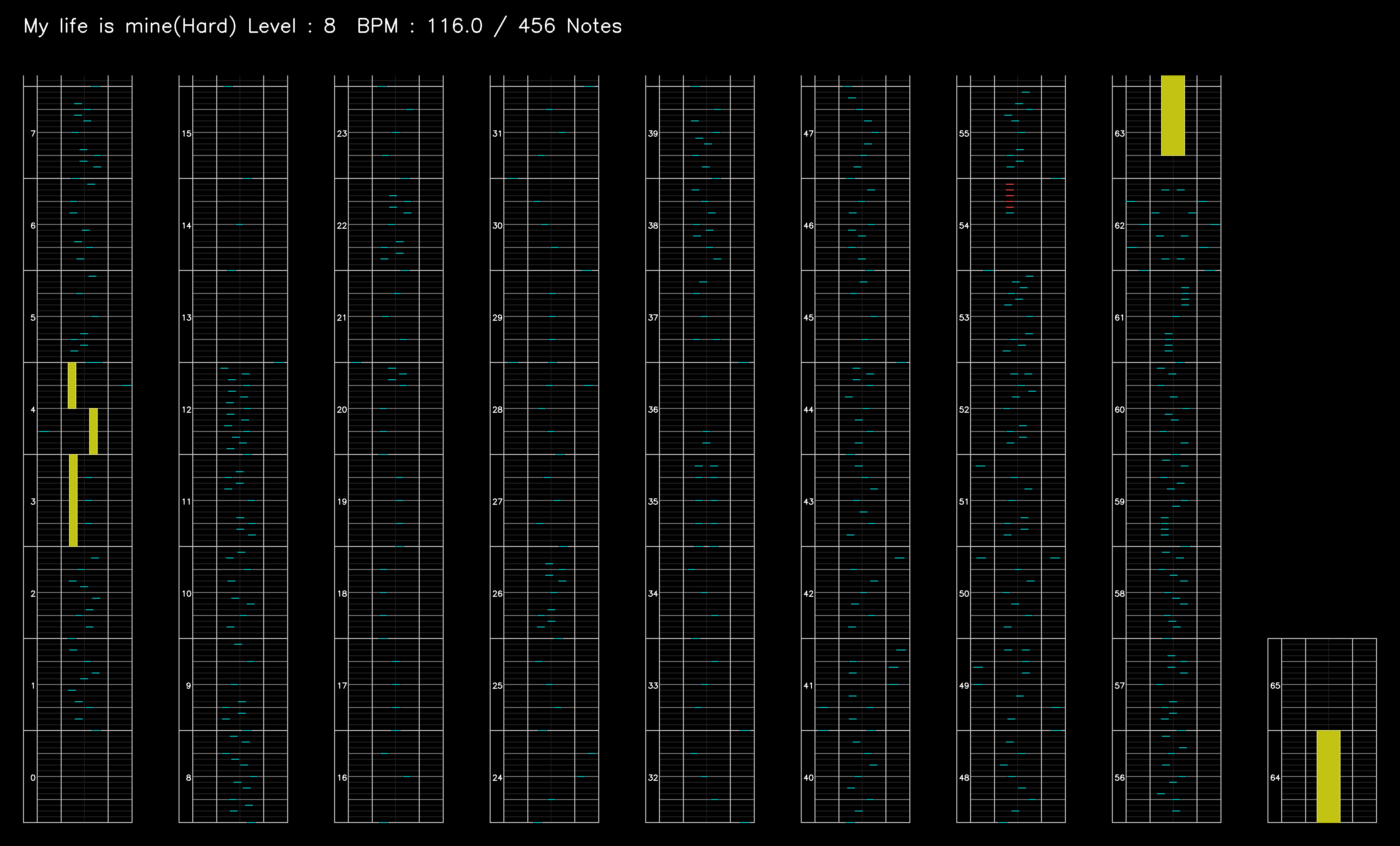
Task: Click measure number 7 label
Action: point(33,134)
